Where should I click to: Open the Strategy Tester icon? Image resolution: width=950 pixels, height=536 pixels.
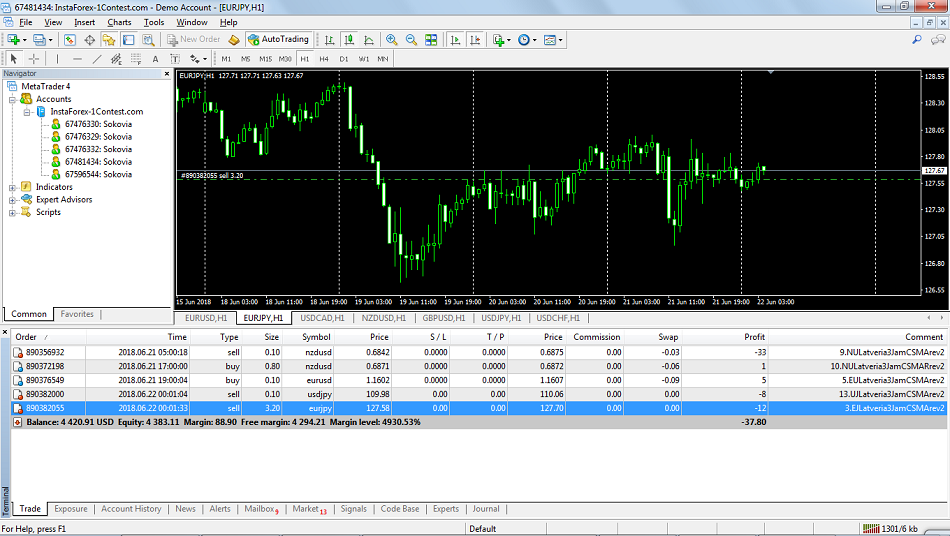click(x=148, y=40)
